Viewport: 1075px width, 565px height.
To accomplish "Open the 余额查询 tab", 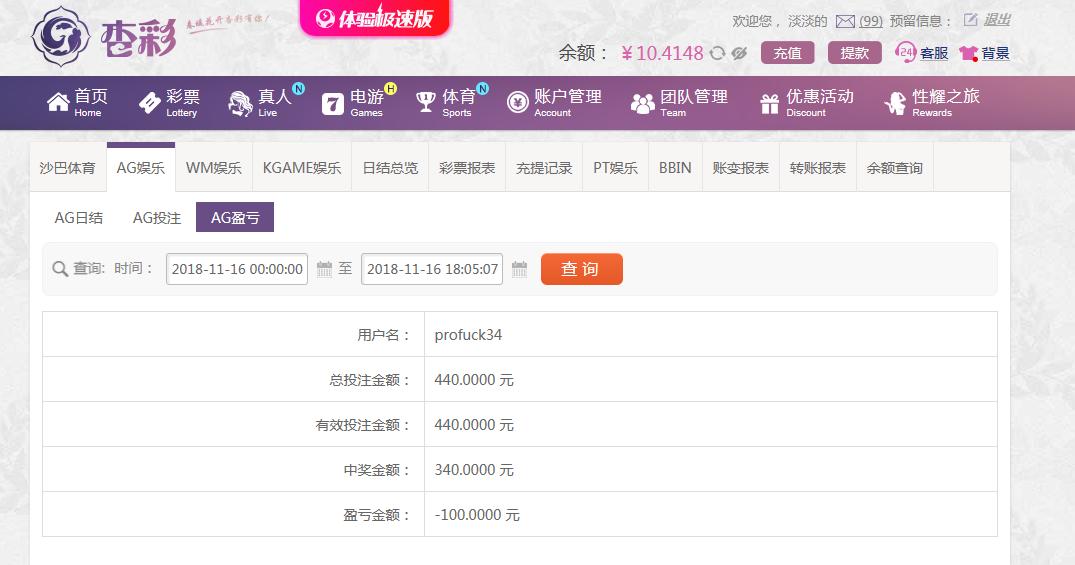I will click(895, 168).
